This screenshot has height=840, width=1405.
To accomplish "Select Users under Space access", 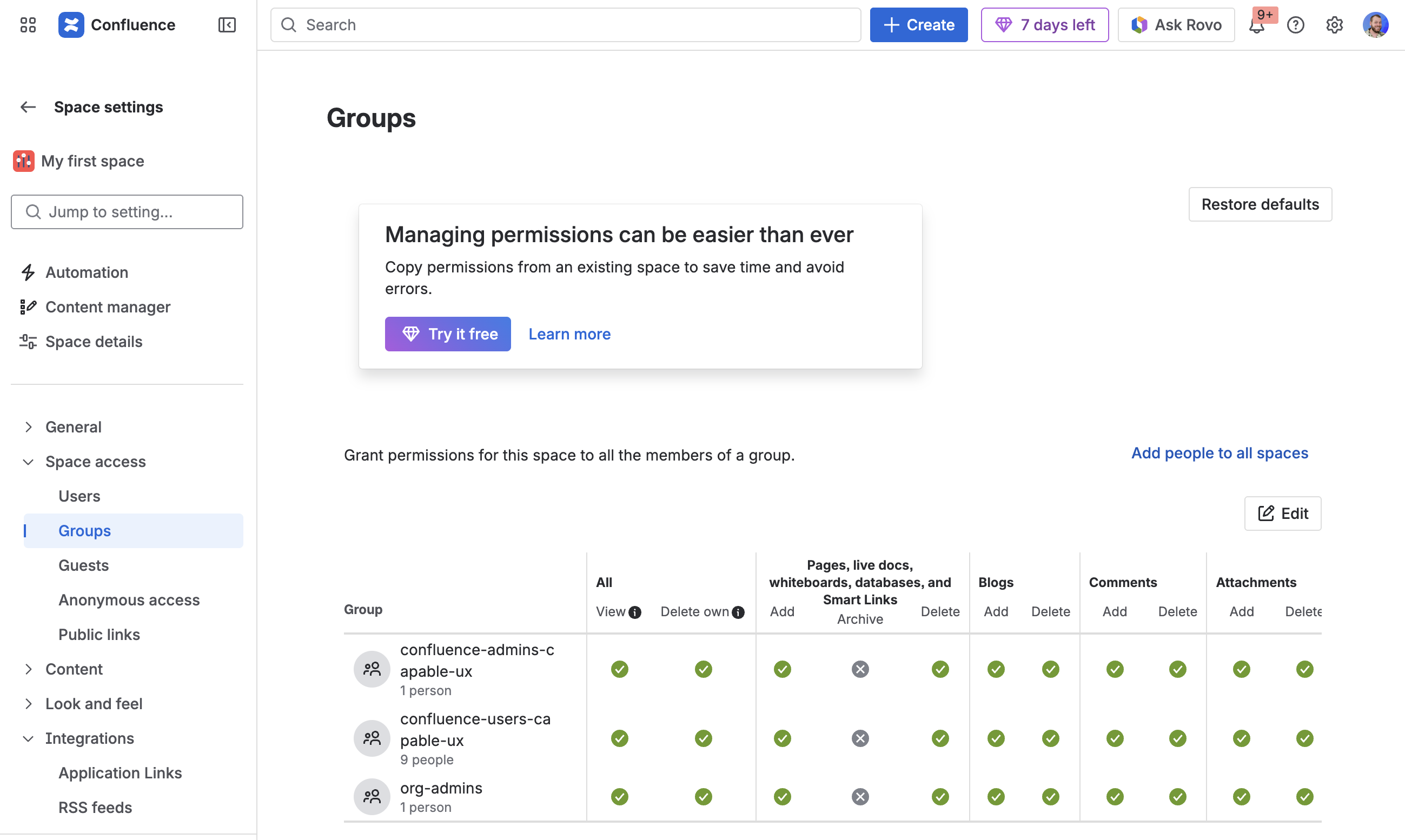I will pos(79,496).
